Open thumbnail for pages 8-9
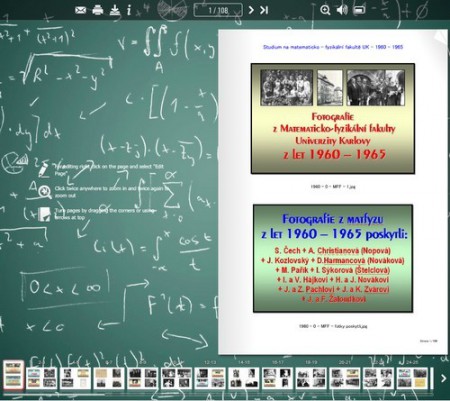Image resolution: width=450 pixels, height=401 pixels. [142, 378]
